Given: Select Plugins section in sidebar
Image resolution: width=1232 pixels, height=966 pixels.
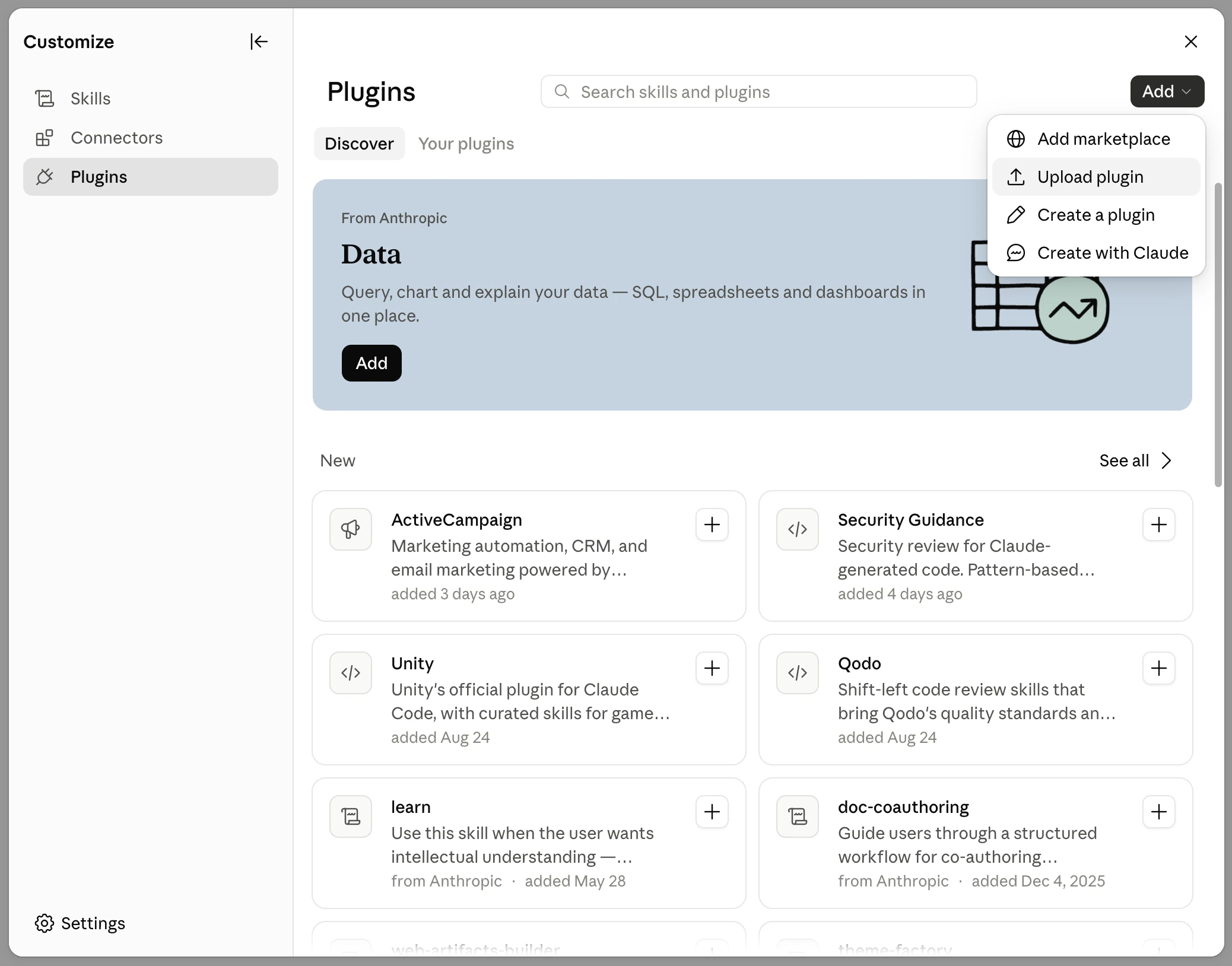Looking at the screenshot, I should (x=151, y=177).
